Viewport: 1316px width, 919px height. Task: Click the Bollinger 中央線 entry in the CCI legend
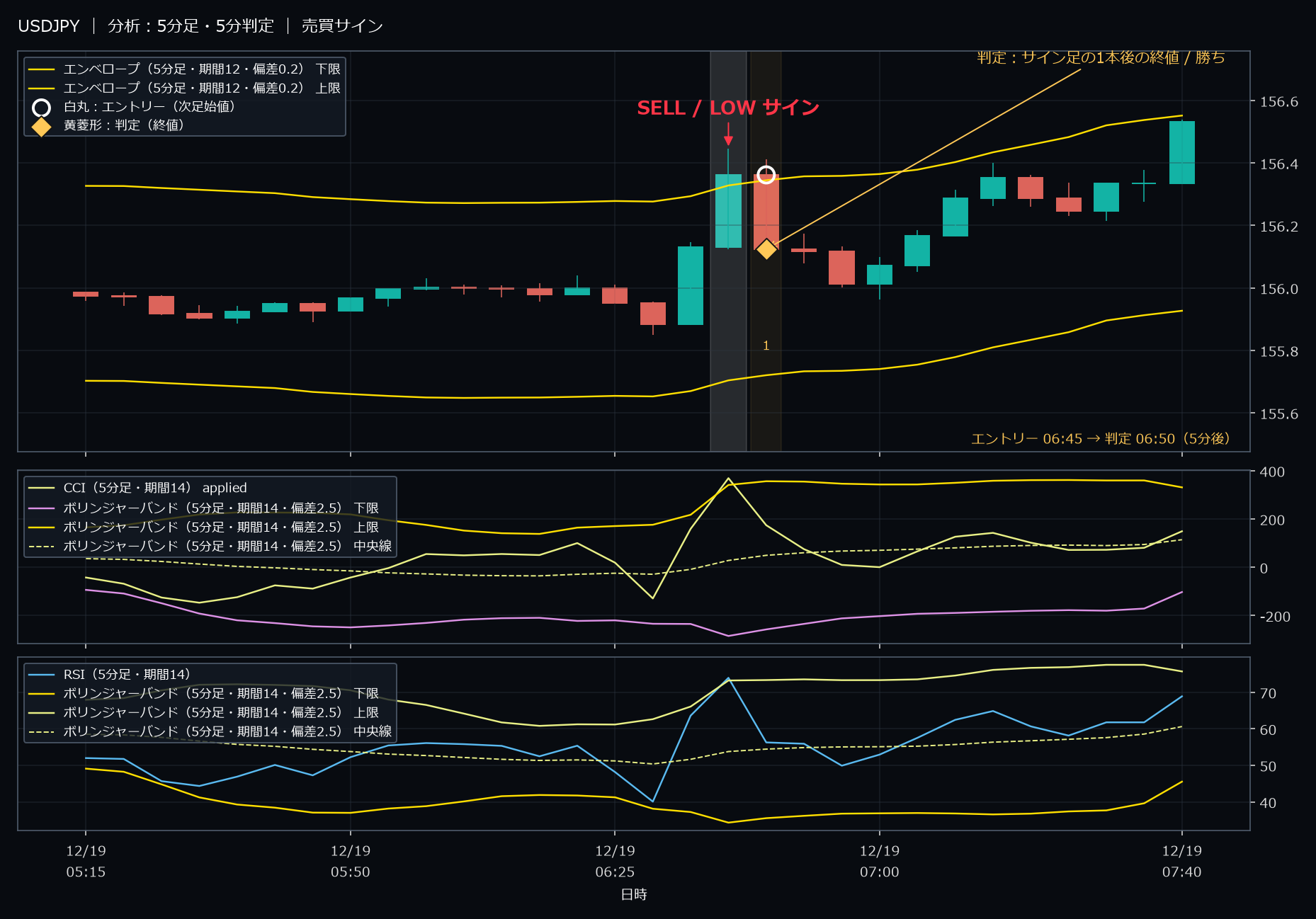click(210, 547)
